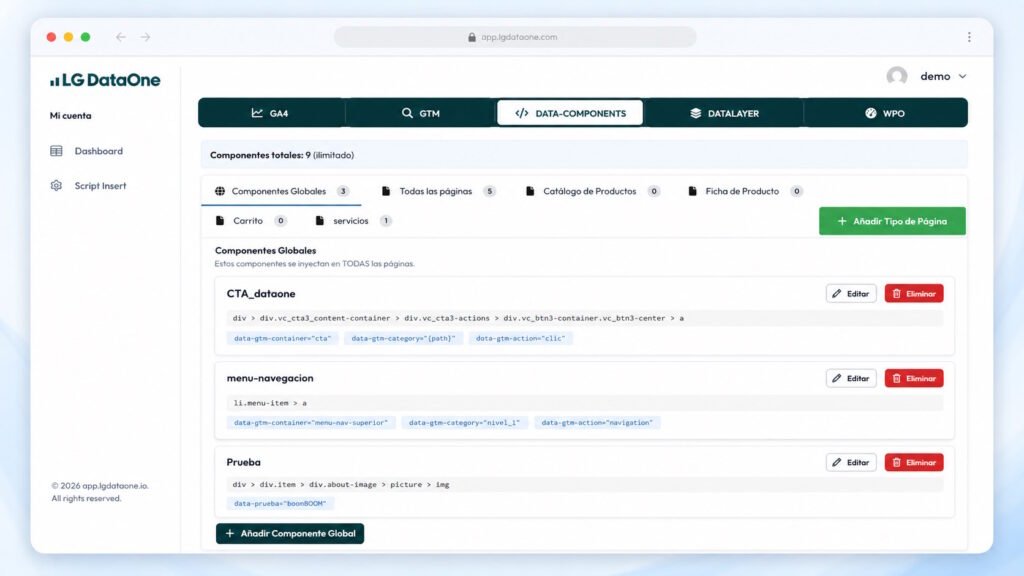
Task: Click the GTM magnifier icon
Action: [407, 113]
